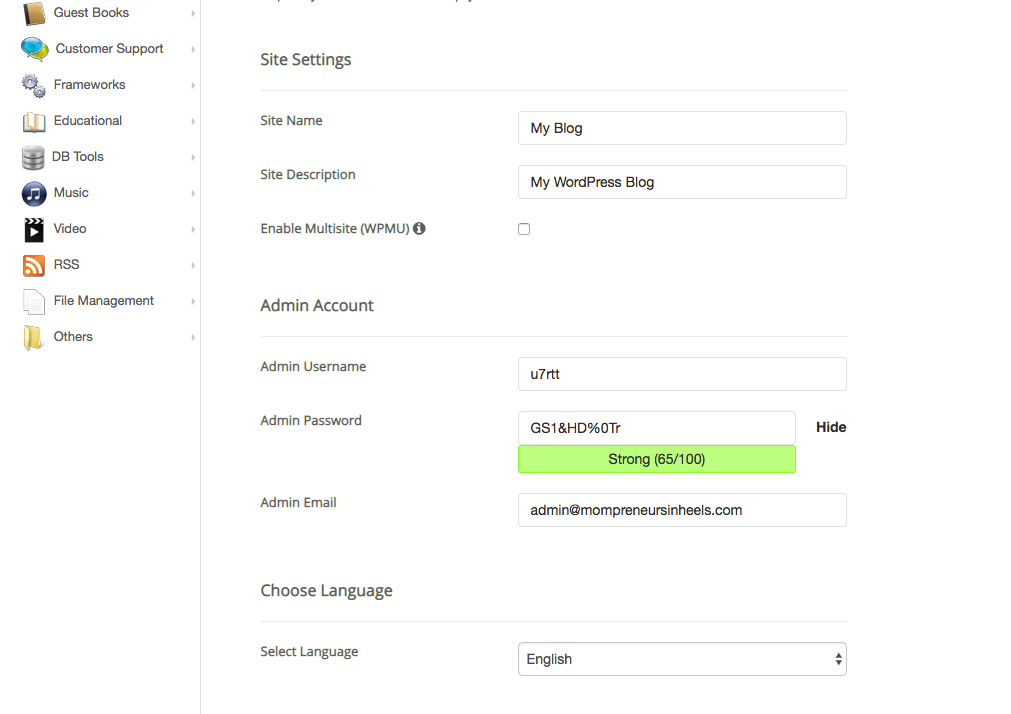Click the Admin Password input field
The height and width of the screenshot is (714, 1011).
click(x=656, y=428)
